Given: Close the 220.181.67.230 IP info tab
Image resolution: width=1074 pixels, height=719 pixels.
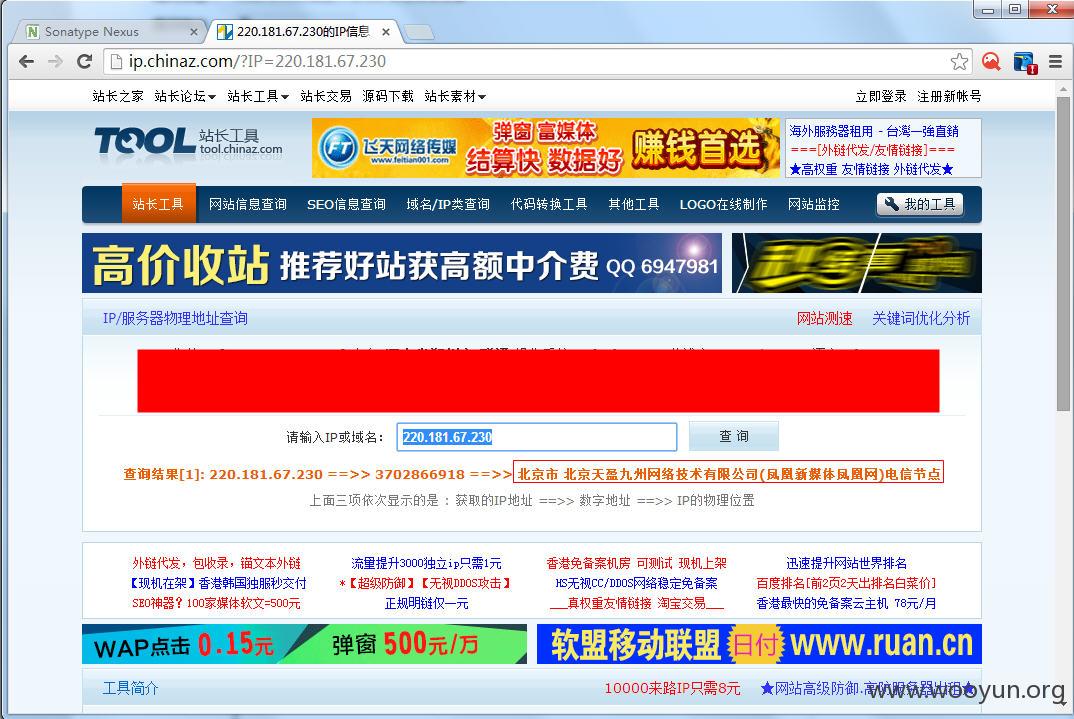Looking at the screenshot, I should (386, 31).
